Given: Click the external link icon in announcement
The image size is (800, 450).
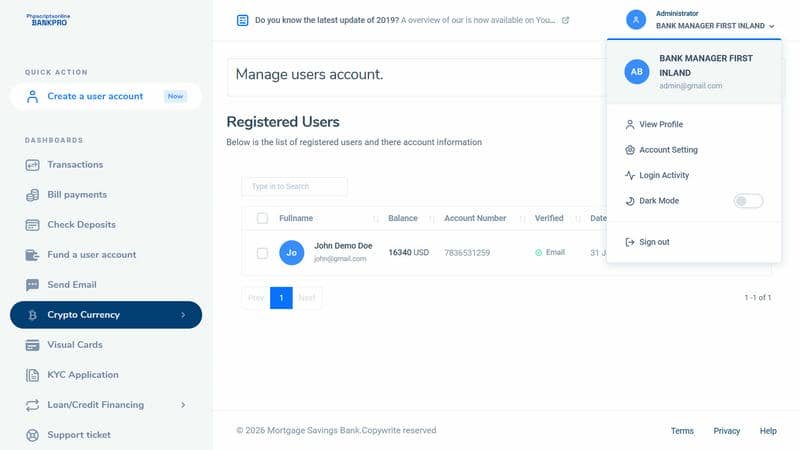Looking at the screenshot, I should pos(565,20).
